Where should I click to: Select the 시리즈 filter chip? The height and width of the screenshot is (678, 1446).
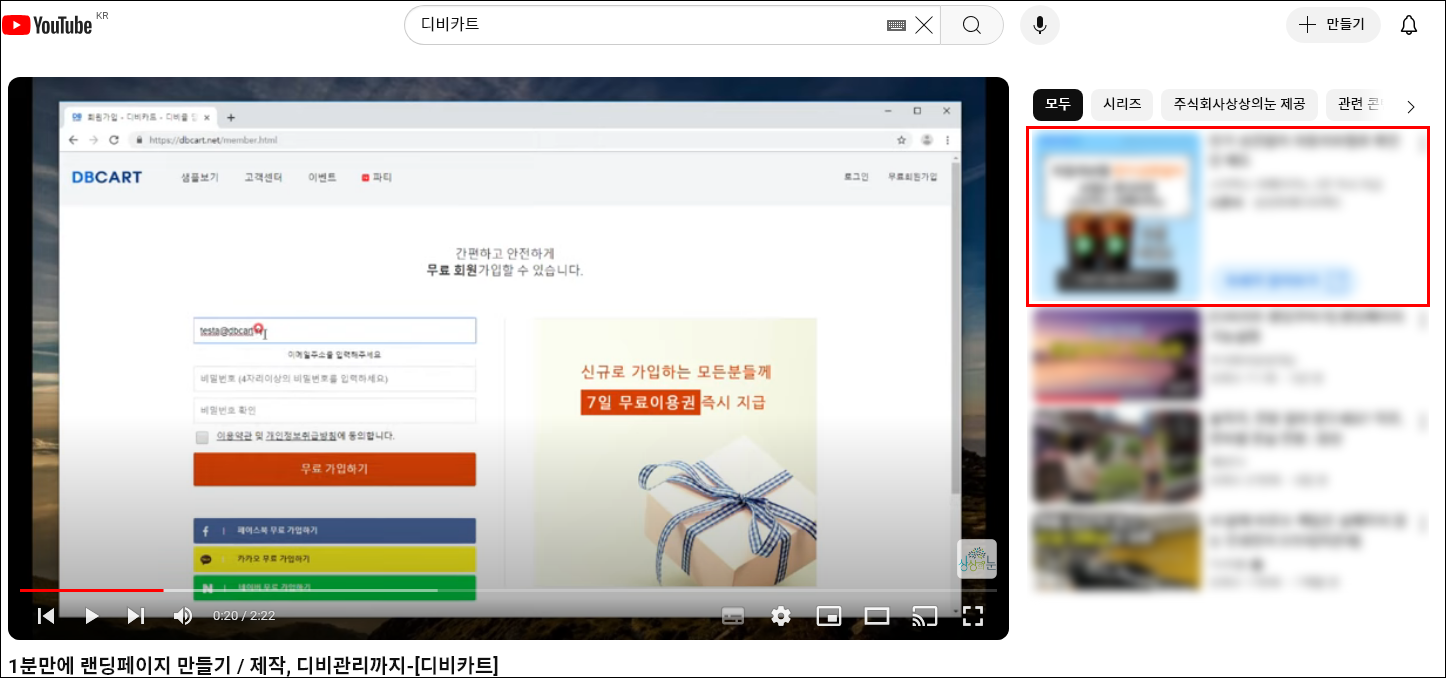pyautogui.click(x=1121, y=104)
